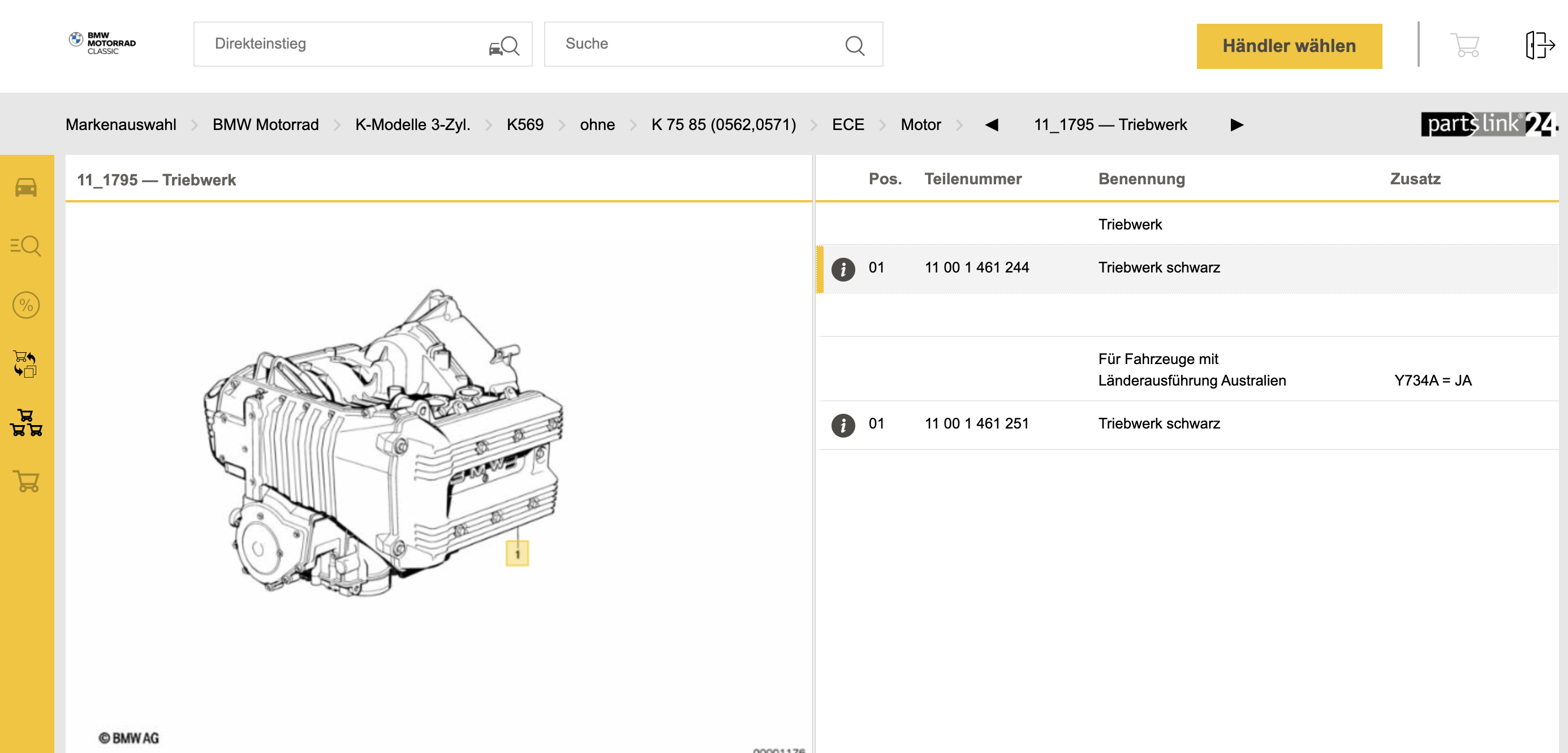
Task: Open the yellow shopping cart sidebar icon
Action: tap(26, 481)
